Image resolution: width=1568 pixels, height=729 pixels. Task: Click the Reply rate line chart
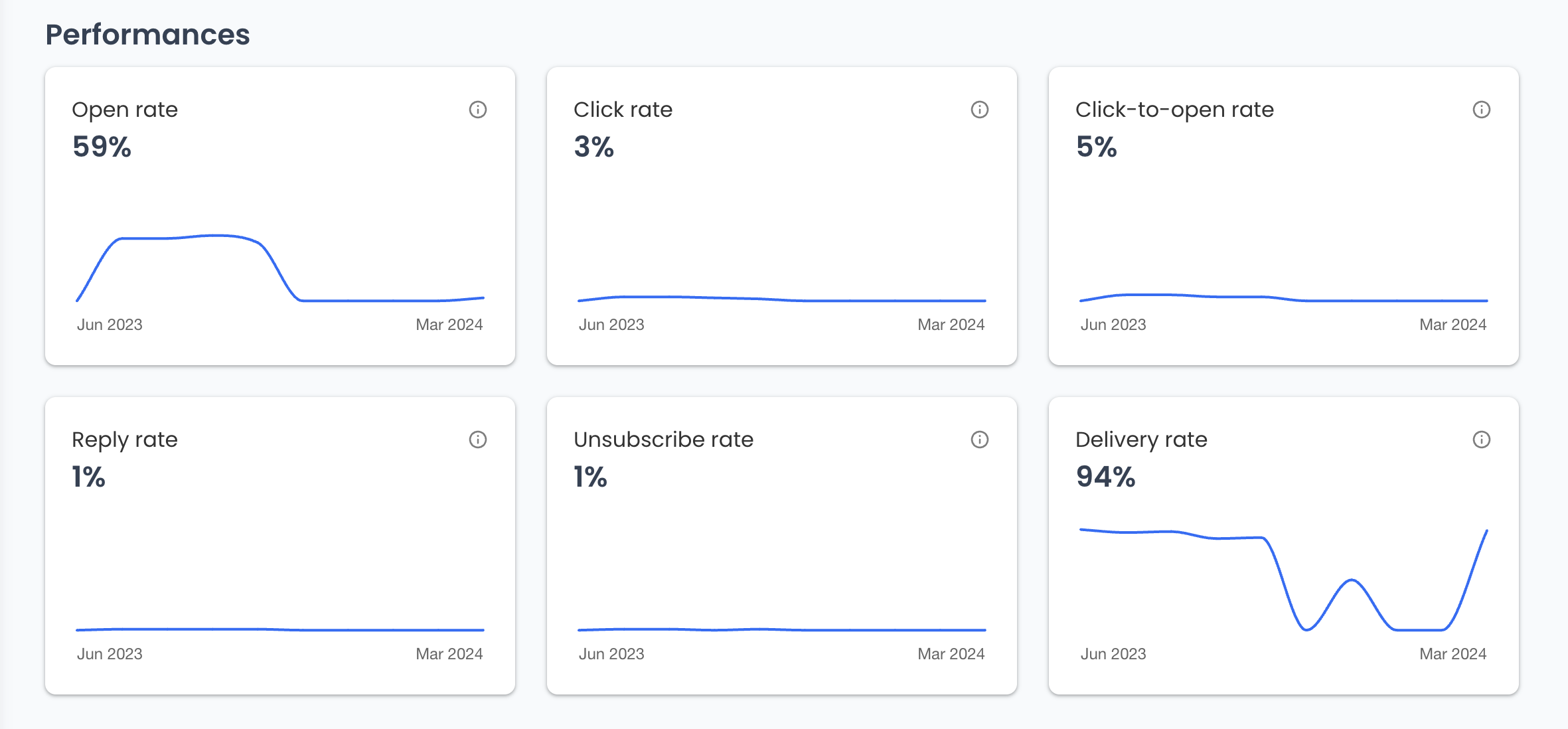(x=280, y=629)
